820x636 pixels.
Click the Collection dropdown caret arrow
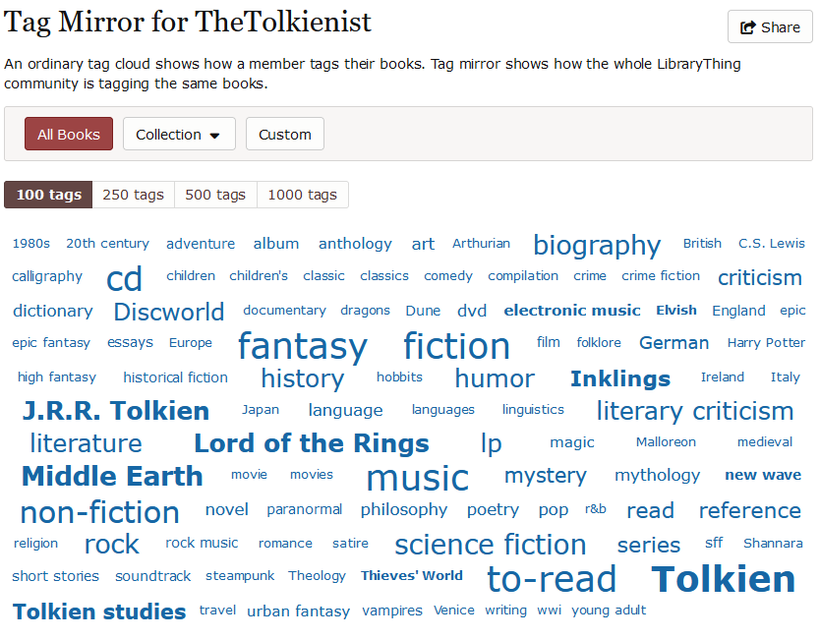(214, 135)
